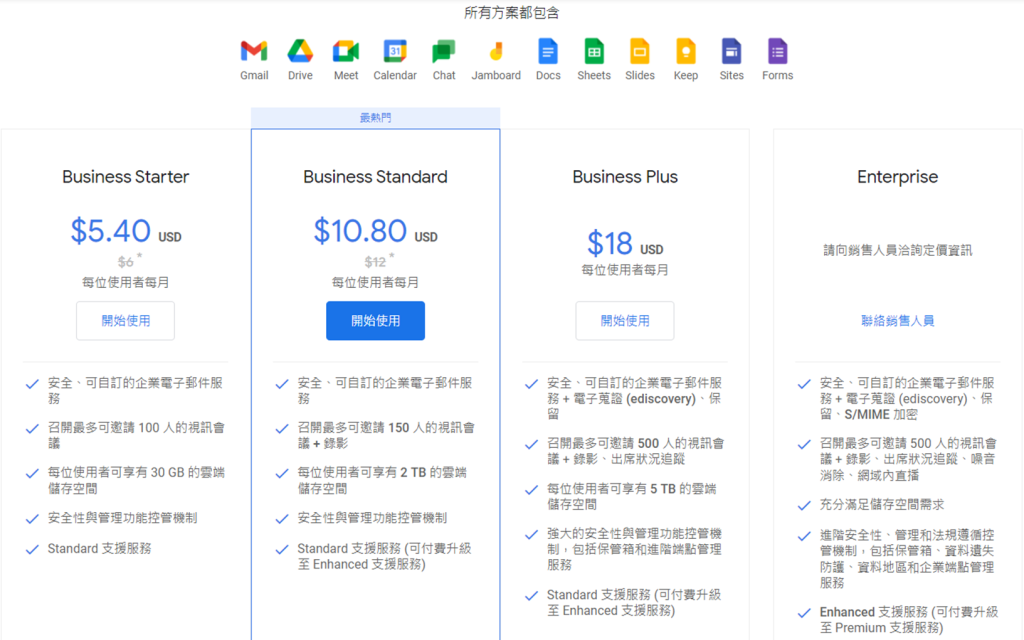Screen dimensions: 1024x640
Task: Click the Enhanced 支援服務 Premium upgrade line
Action: click(908, 620)
